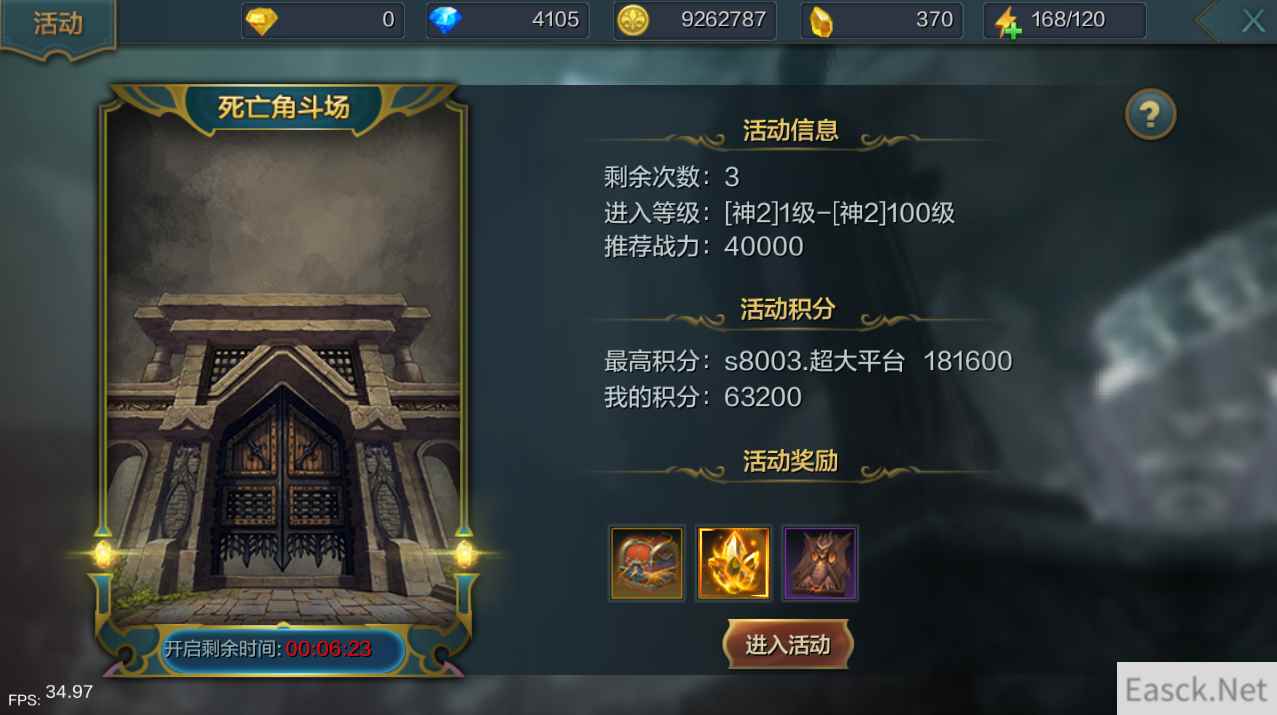Tap the yellow crystal resource icon
The image size is (1277, 715).
pos(820,21)
